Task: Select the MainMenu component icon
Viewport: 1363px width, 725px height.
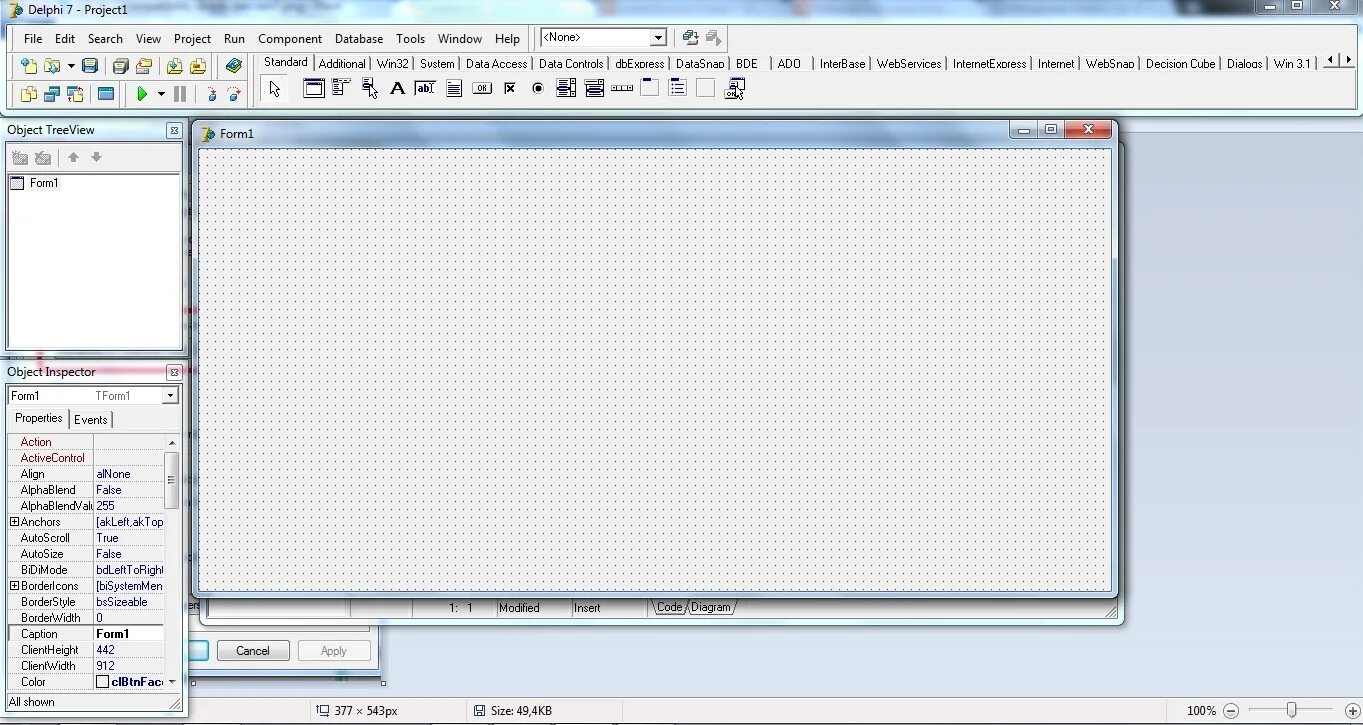Action: point(341,88)
